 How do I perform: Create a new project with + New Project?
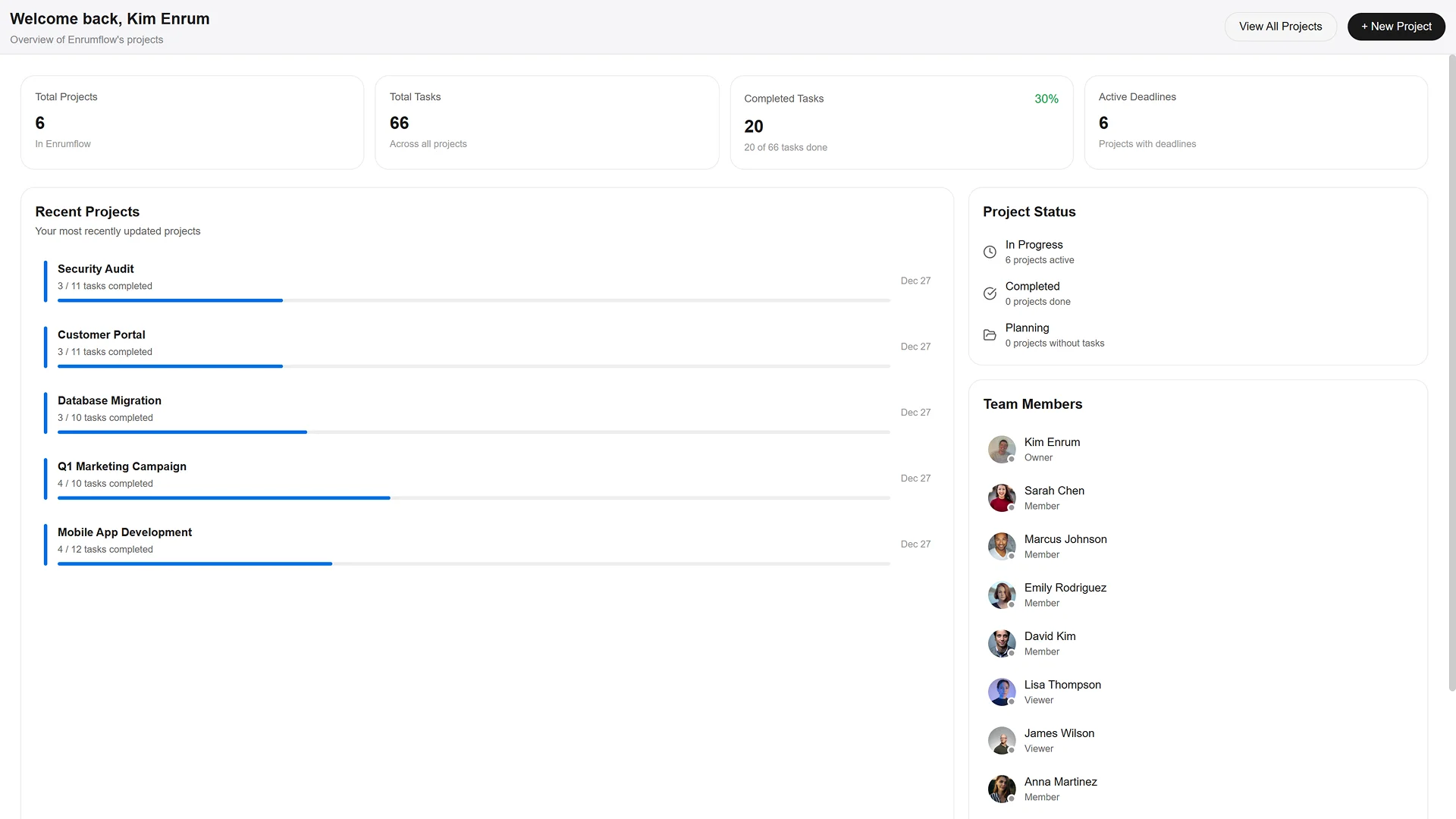pyautogui.click(x=1395, y=27)
